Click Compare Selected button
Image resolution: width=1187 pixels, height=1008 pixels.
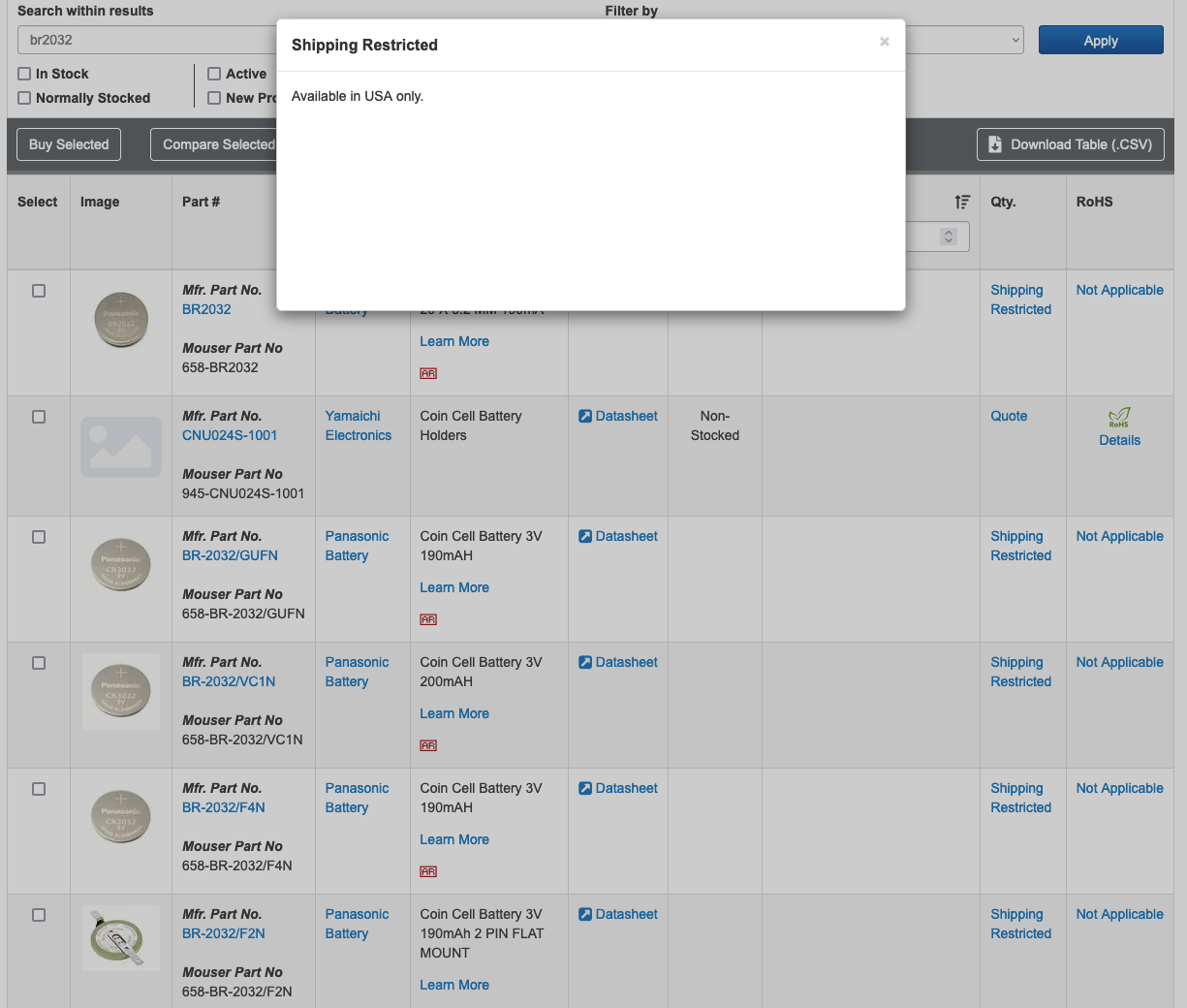[215, 144]
